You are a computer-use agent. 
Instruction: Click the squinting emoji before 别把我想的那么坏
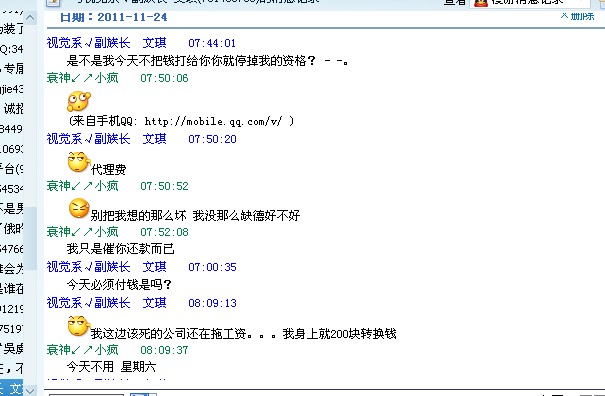(79, 208)
